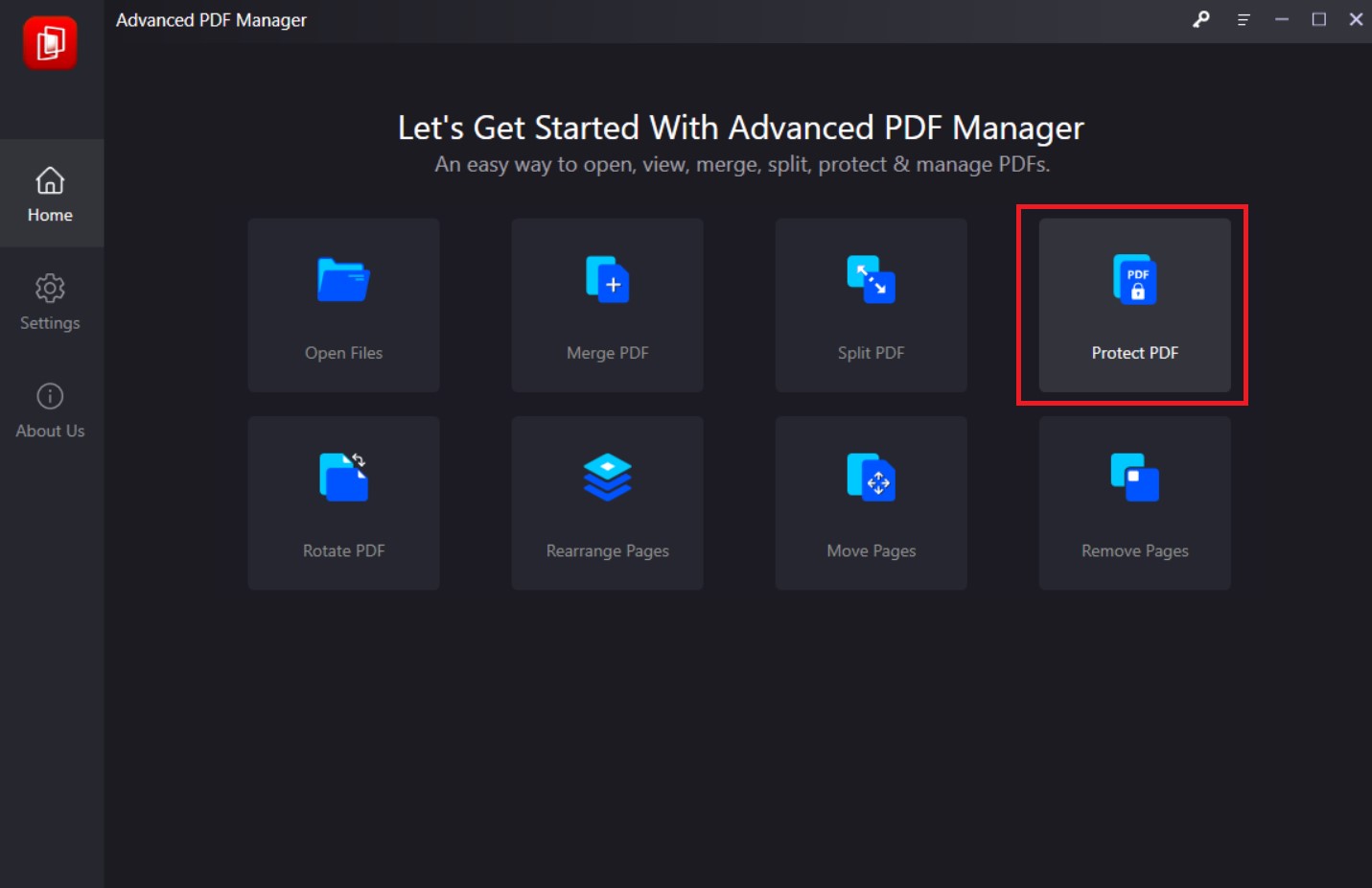Click the Open Files folder icon
This screenshot has height=888, width=1372.
[343, 279]
